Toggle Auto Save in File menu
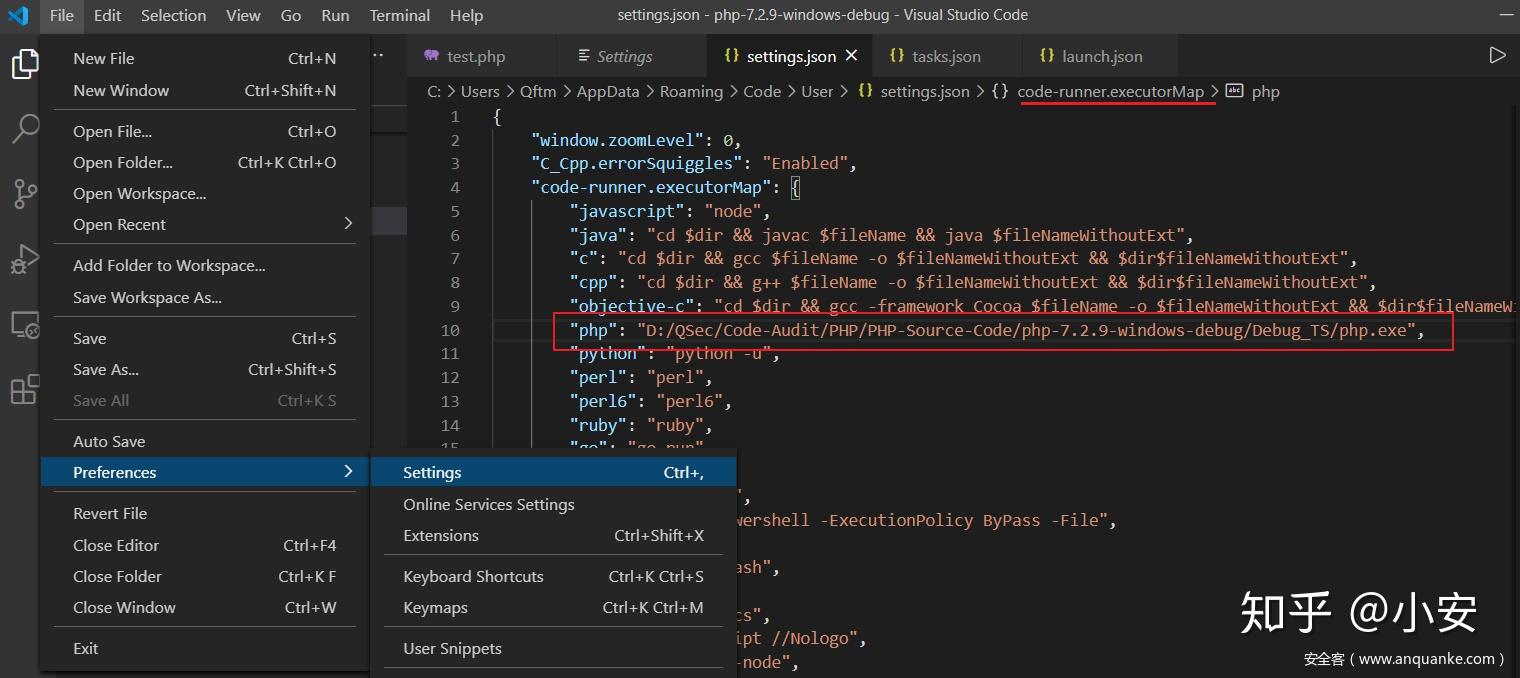 pos(204,441)
